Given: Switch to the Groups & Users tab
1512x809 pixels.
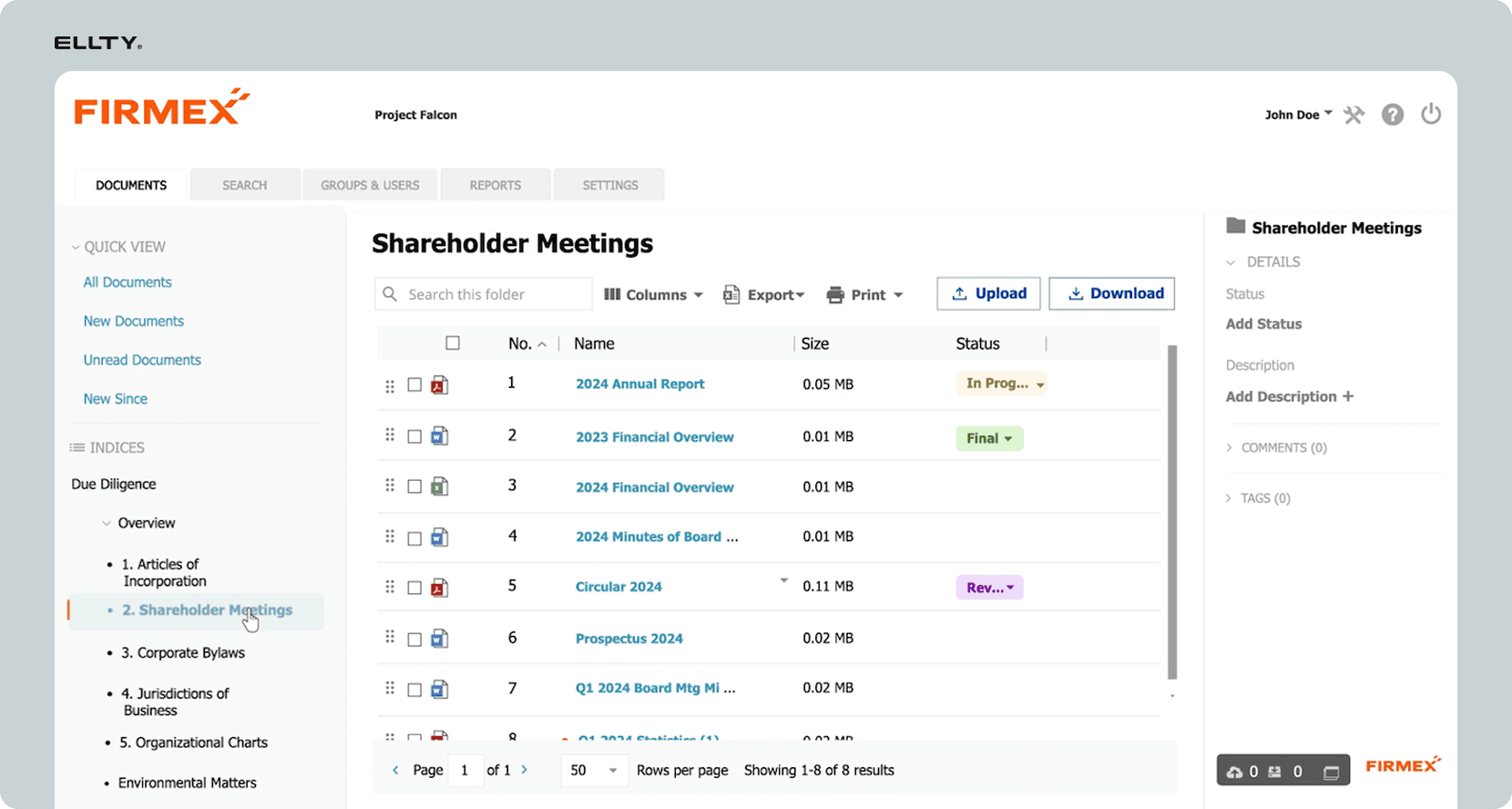Looking at the screenshot, I should click(x=370, y=185).
